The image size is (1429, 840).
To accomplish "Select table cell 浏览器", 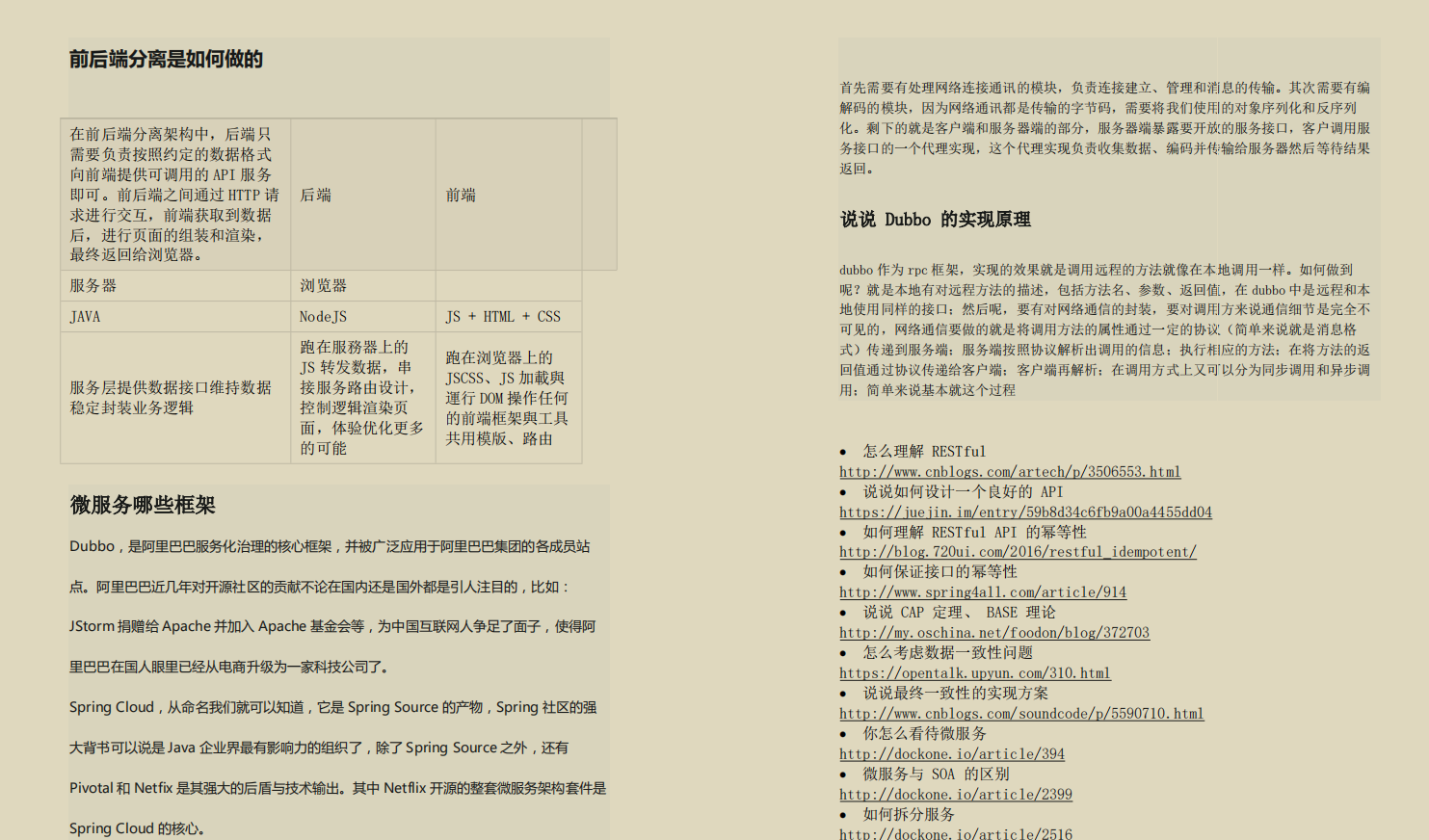I will tap(363, 286).
